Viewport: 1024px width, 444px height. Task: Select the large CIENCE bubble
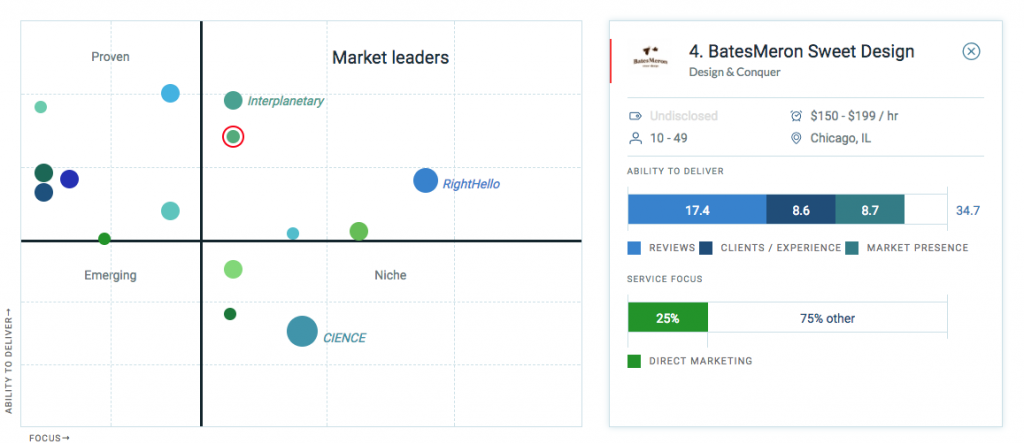click(301, 331)
